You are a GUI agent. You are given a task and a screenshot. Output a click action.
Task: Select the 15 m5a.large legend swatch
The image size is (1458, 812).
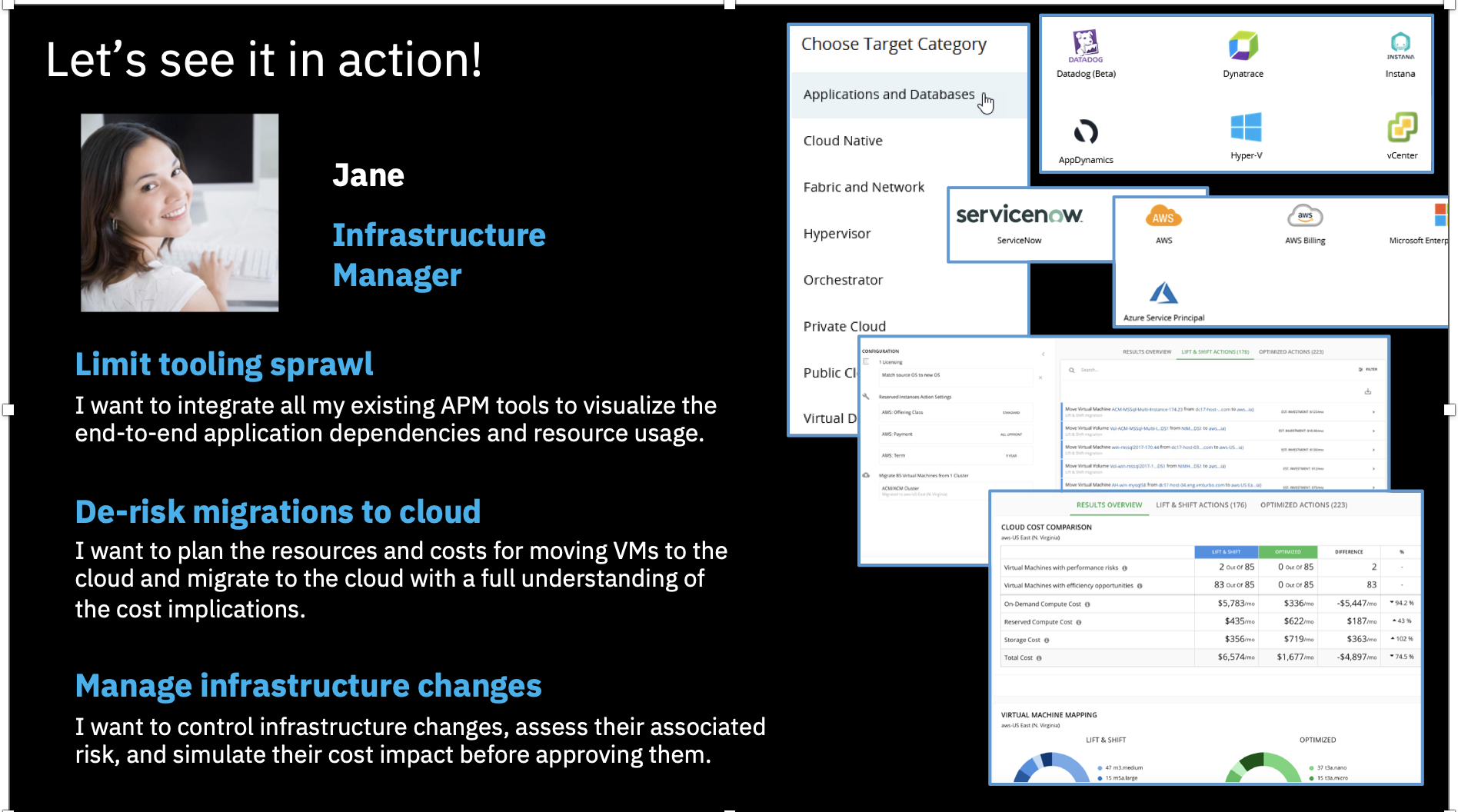click(x=1100, y=778)
